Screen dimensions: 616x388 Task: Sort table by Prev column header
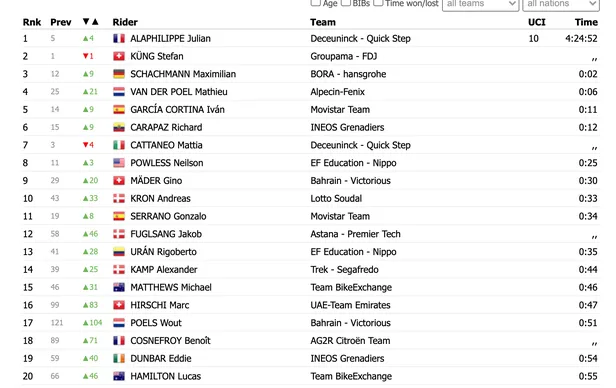(x=61, y=22)
